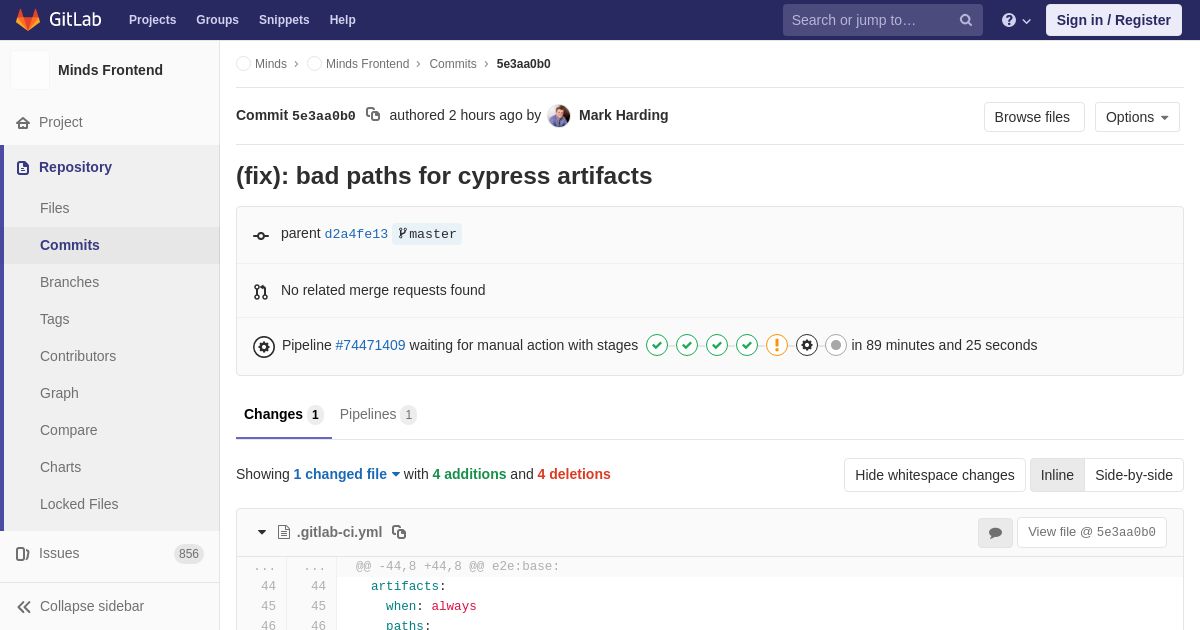Click the master branch label

click(x=427, y=234)
